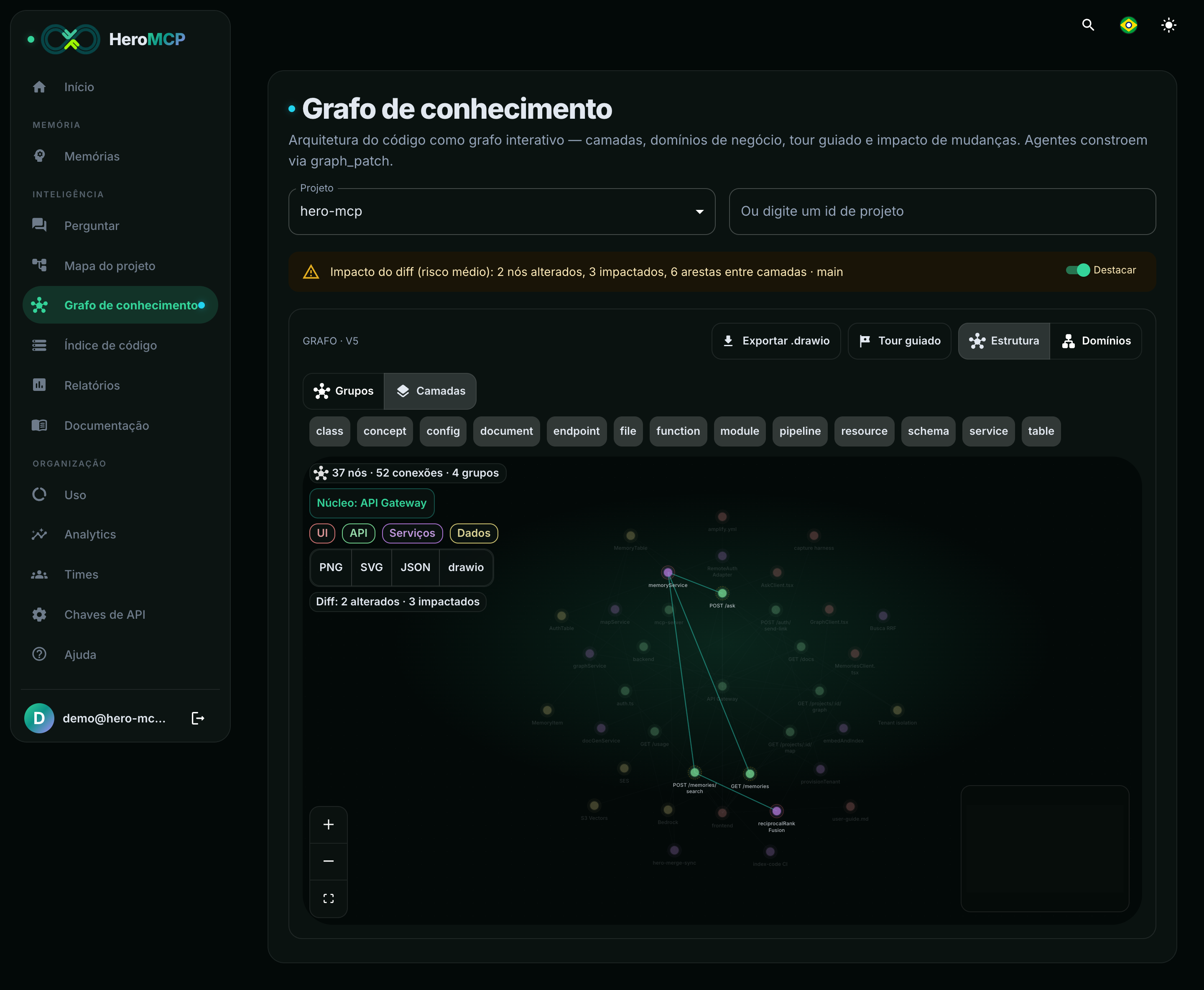Click the logout icon beside the email
The height and width of the screenshot is (990, 1204).
pyautogui.click(x=198, y=718)
